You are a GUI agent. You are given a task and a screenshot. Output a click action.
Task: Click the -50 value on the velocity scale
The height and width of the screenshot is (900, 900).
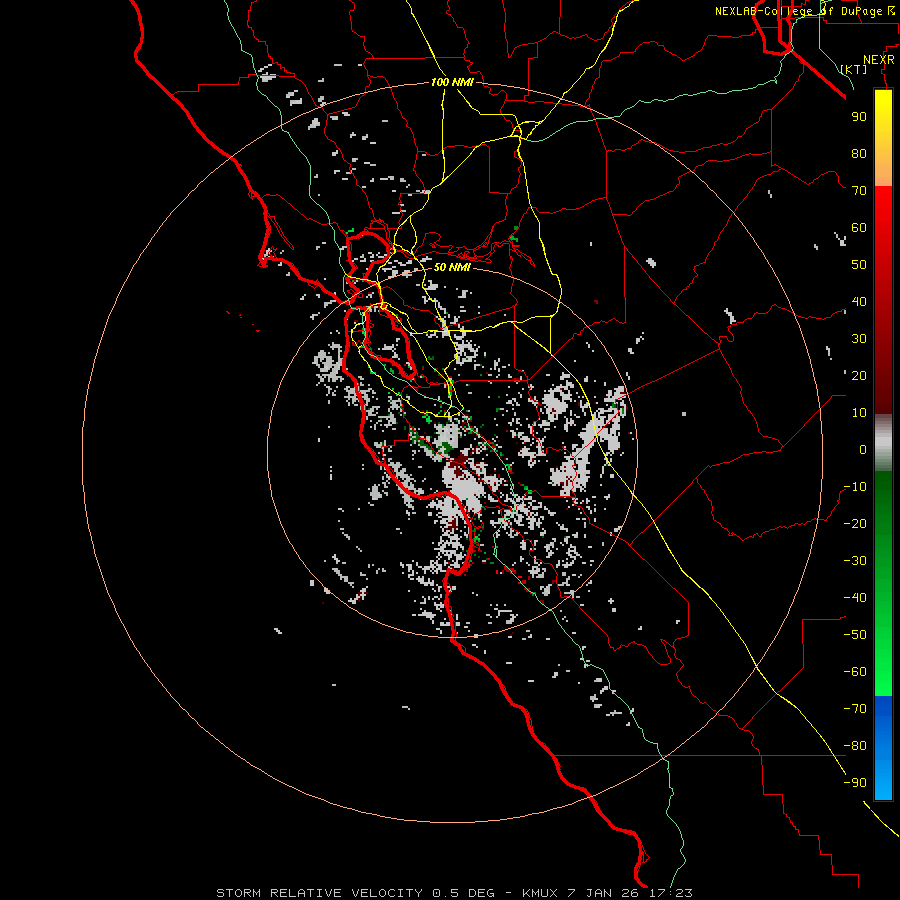click(x=855, y=635)
